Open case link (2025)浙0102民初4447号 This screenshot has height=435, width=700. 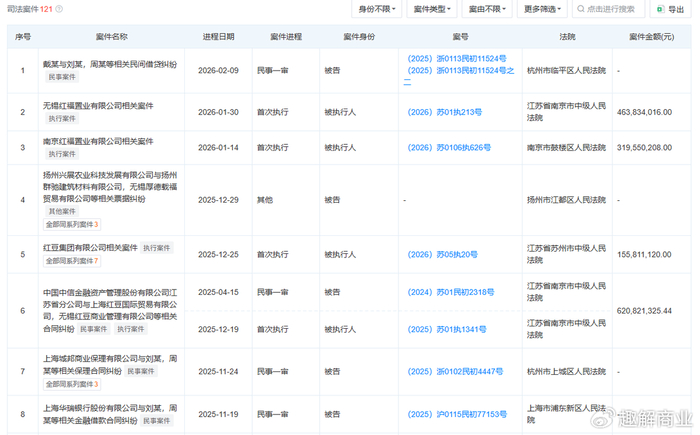coord(455,372)
